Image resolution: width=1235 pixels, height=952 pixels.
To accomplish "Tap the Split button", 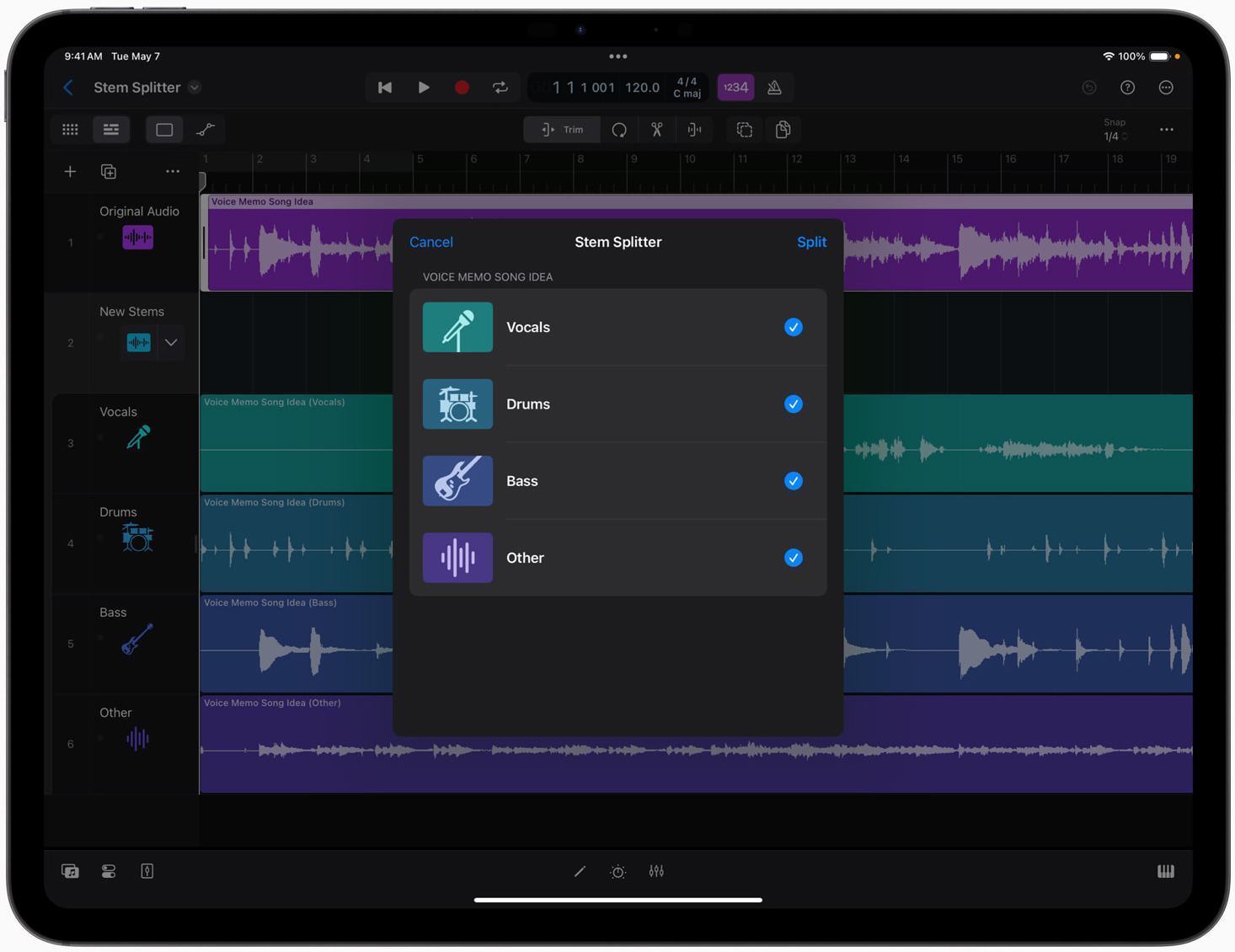I will click(810, 242).
